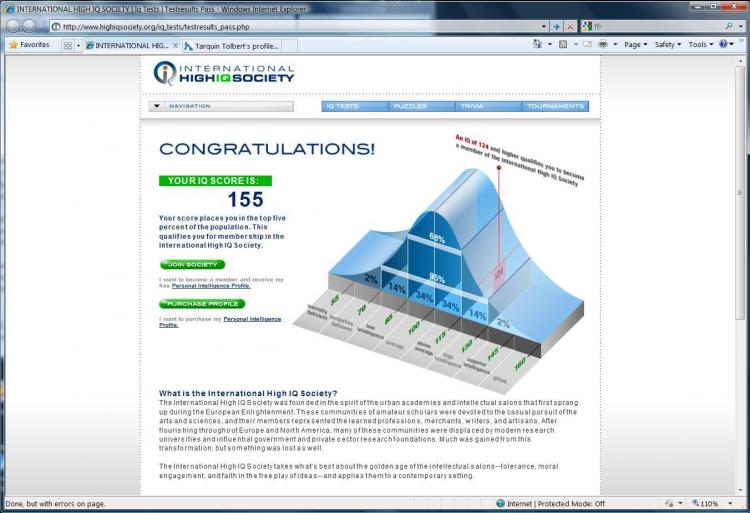
Task: Click the Google search provider icon
Action: 587,26
